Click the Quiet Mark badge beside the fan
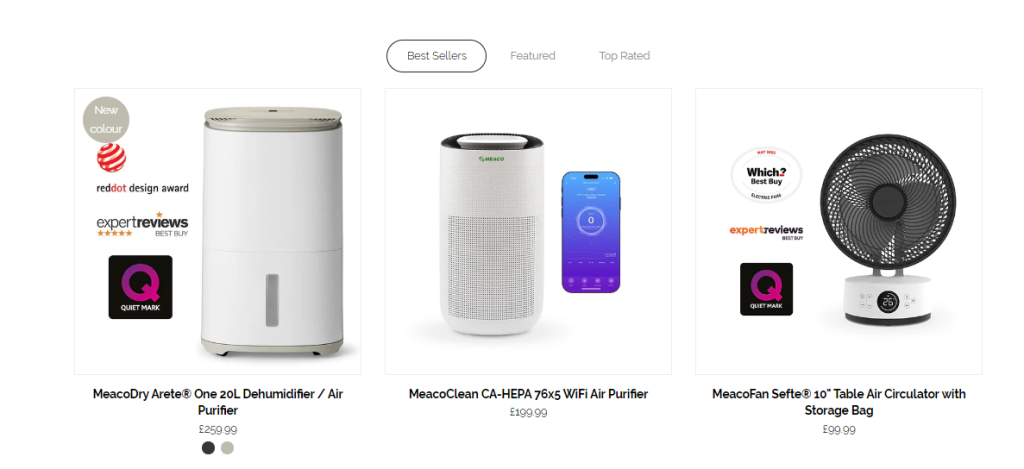This screenshot has width=1024, height=469. [x=766, y=289]
